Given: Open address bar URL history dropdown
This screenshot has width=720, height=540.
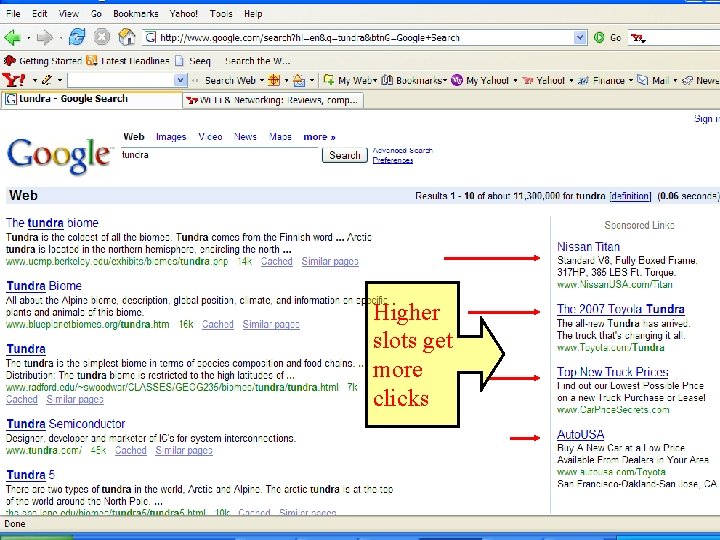Looking at the screenshot, I should [580, 38].
